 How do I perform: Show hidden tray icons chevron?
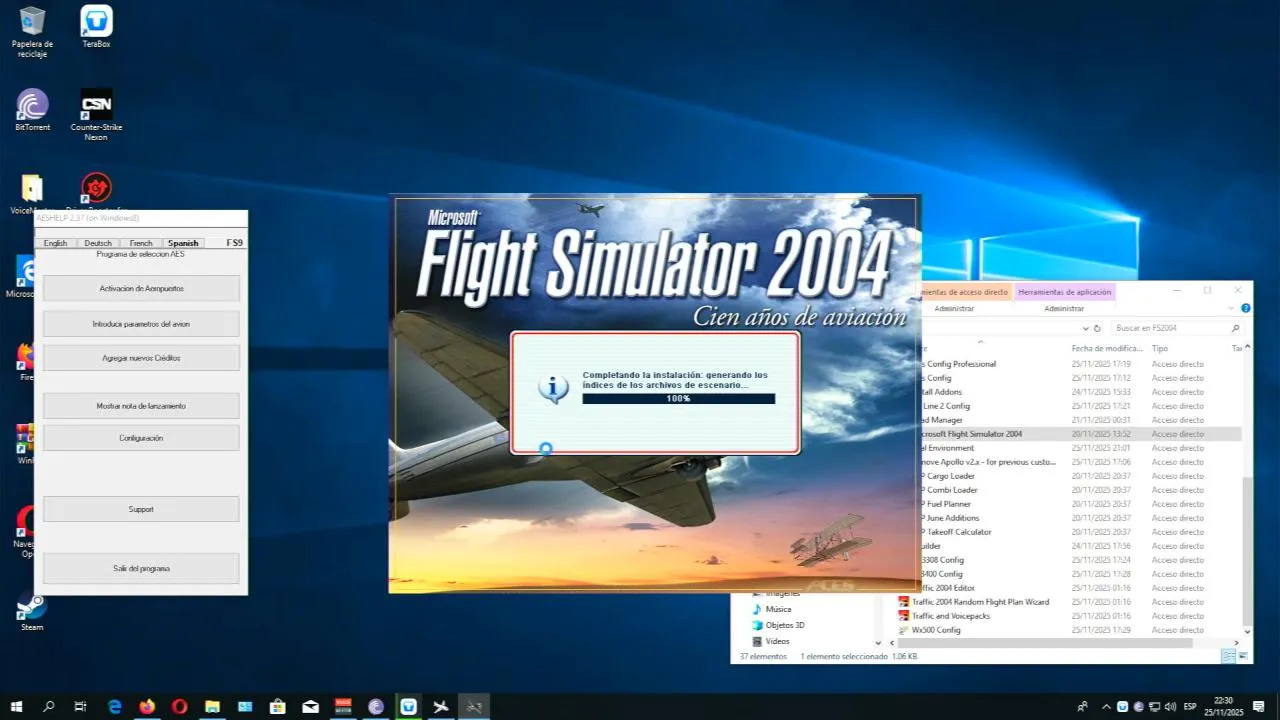click(x=1105, y=706)
